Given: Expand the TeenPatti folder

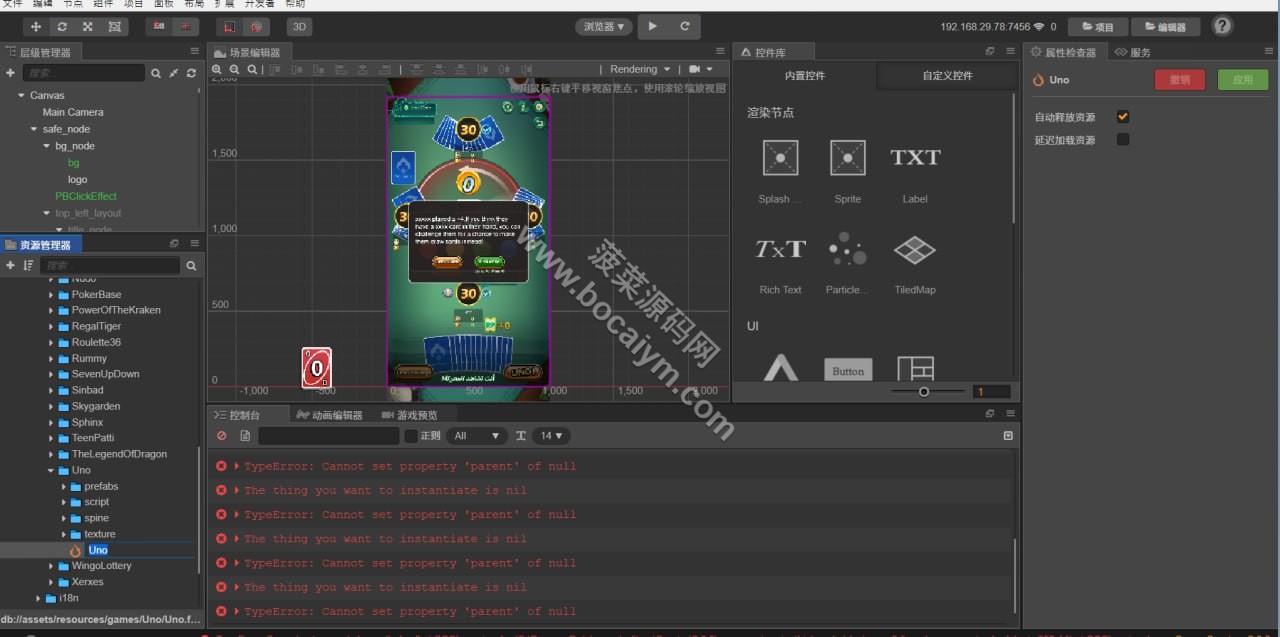Looking at the screenshot, I should 51,438.
